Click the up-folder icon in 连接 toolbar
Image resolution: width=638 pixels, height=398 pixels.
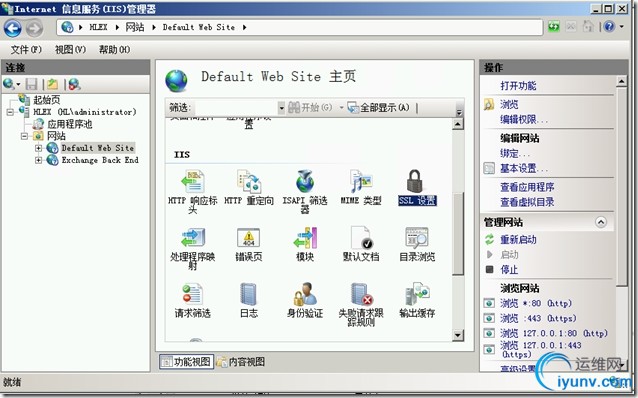(52, 84)
